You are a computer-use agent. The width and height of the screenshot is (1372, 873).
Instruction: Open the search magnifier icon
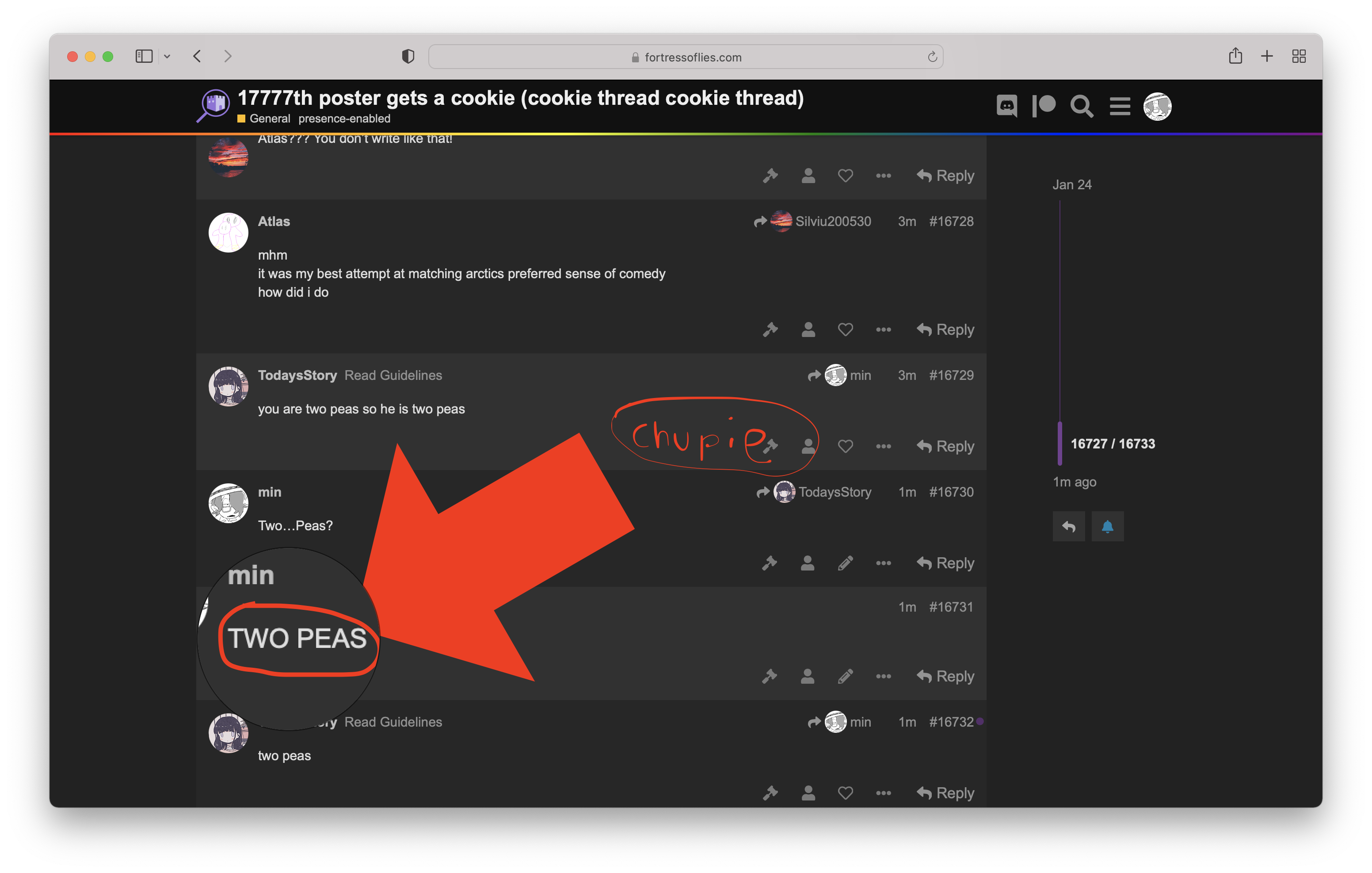tap(1082, 106)
